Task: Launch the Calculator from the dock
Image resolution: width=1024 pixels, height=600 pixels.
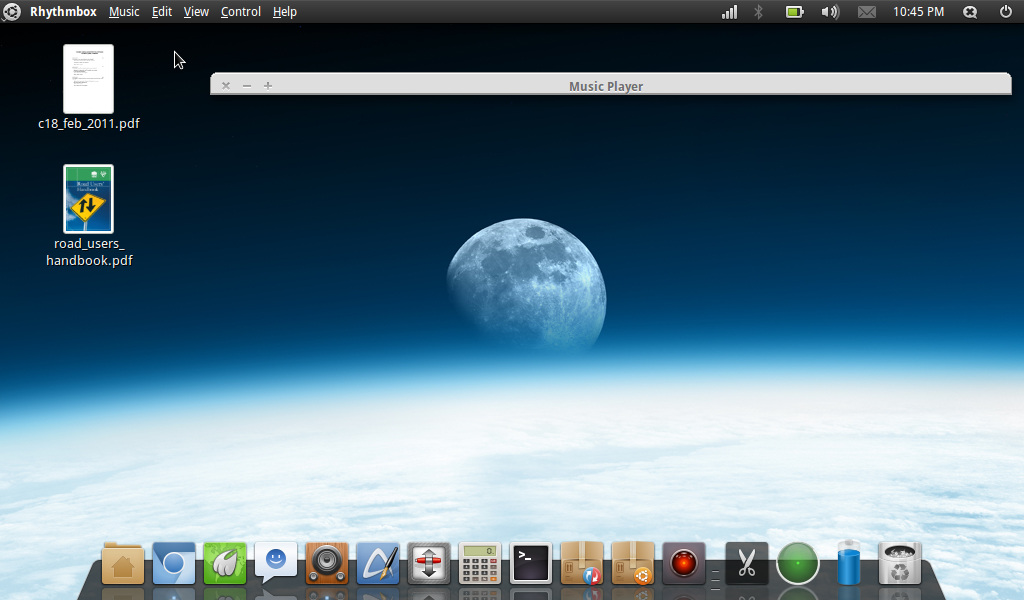Action: [x=479, y=563]
